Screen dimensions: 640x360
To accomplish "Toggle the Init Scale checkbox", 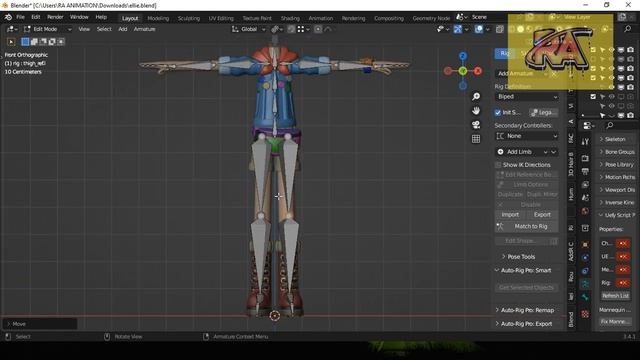I will coord(498,112).
